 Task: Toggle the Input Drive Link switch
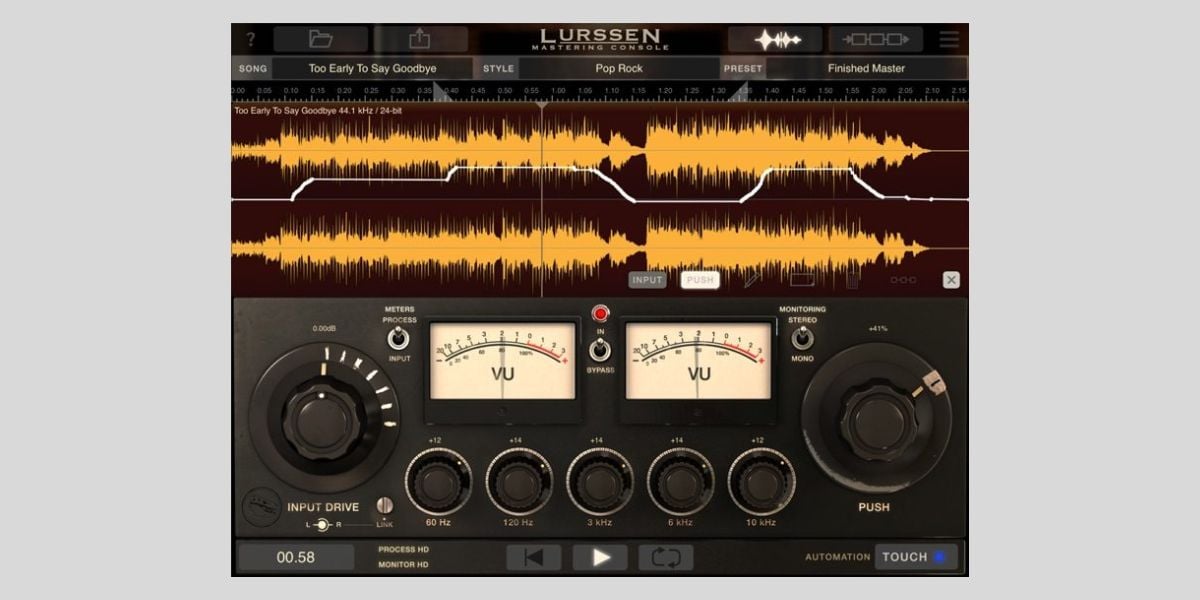(384, 507)
